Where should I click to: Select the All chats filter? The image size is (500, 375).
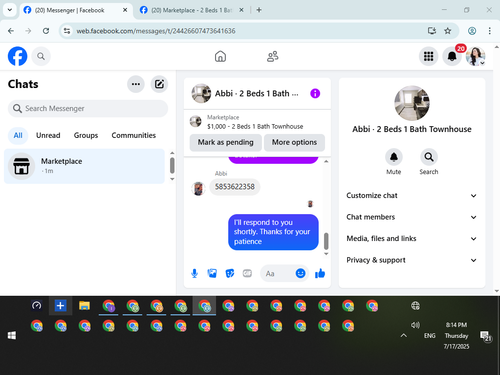click(x=18, y=135)
